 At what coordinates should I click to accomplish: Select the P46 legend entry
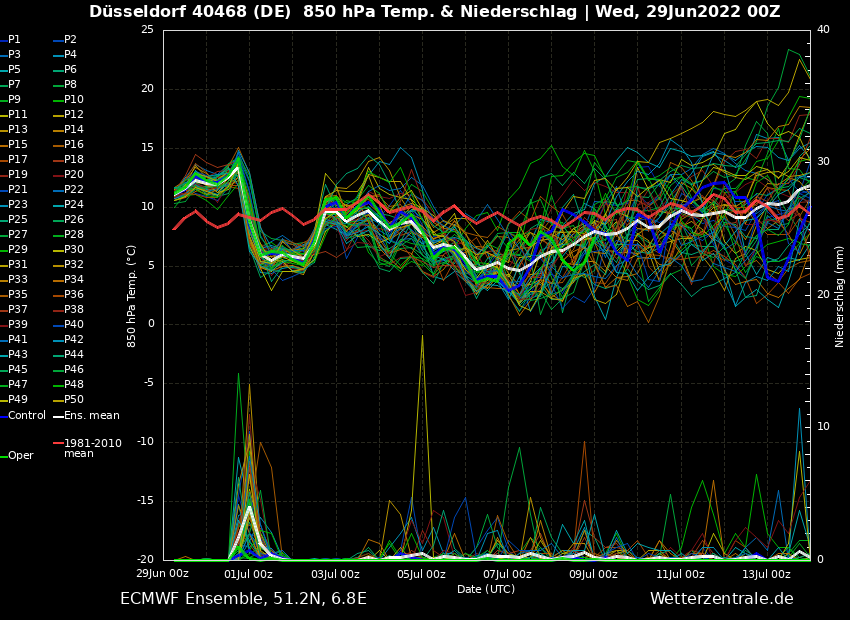(73, 369)
